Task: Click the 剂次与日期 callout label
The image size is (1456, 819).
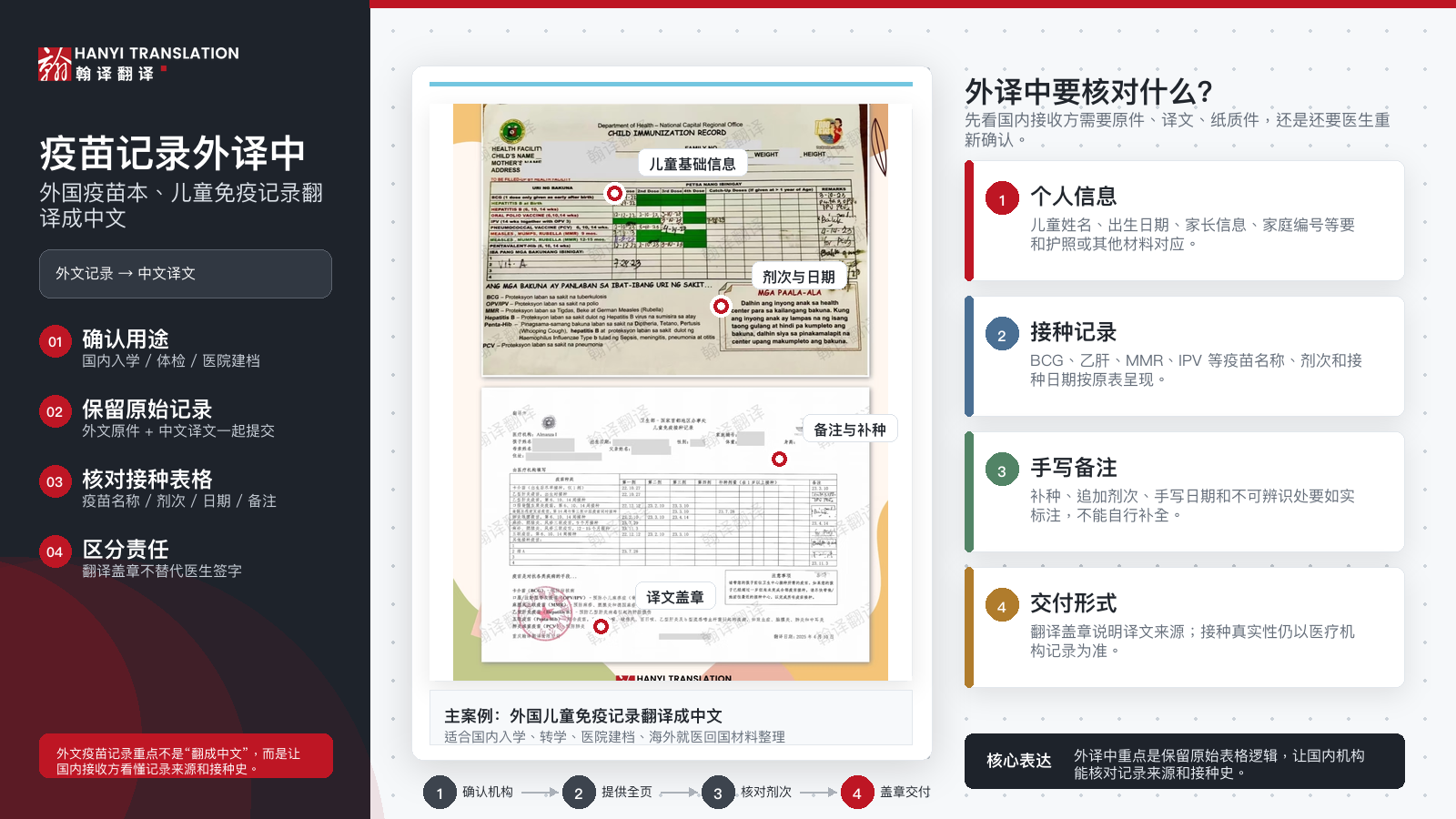Action: point(799,277)
